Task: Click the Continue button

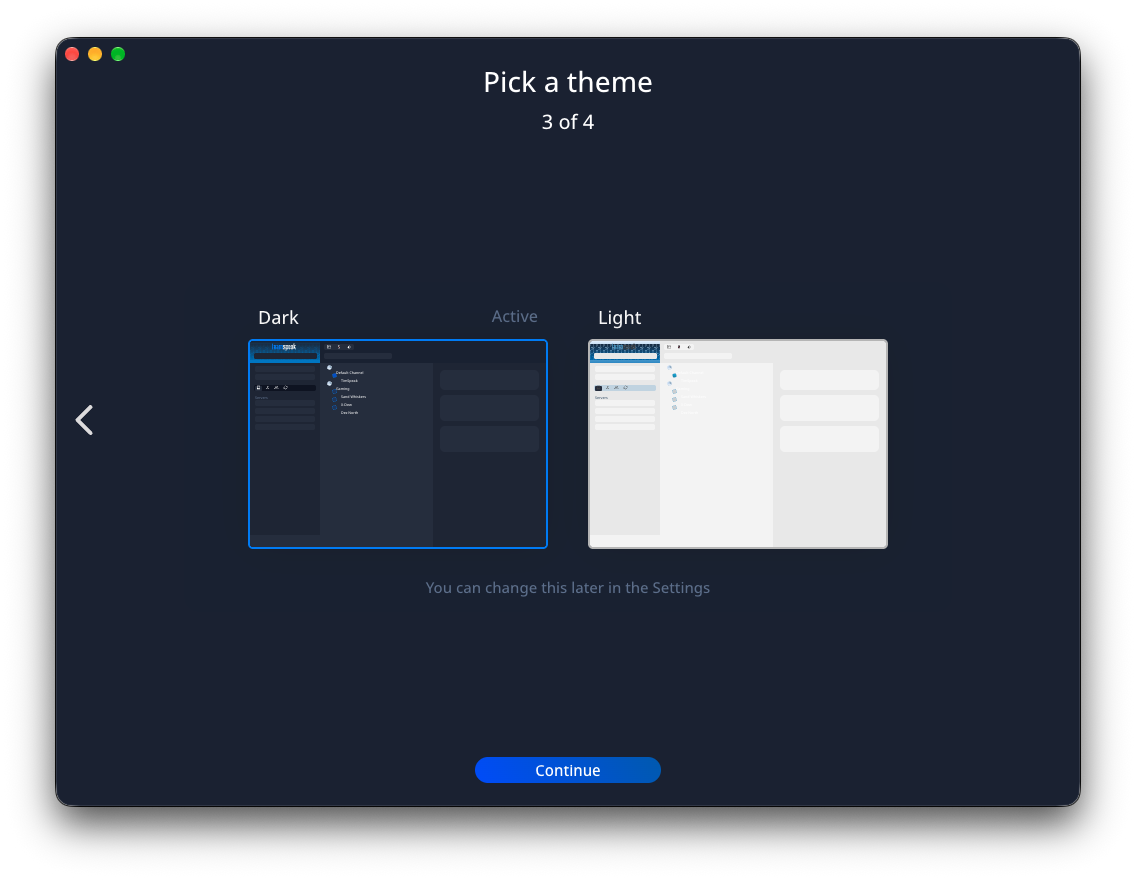Action: [x=567, y=770]
